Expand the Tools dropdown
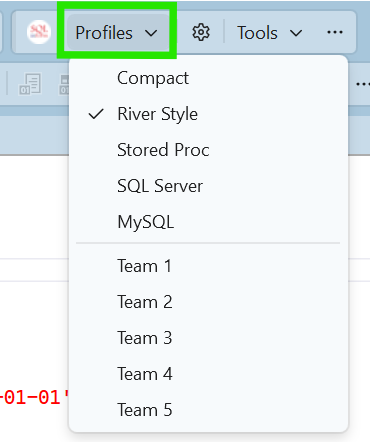This screenshot has height=442, width=370. (270, 33)
